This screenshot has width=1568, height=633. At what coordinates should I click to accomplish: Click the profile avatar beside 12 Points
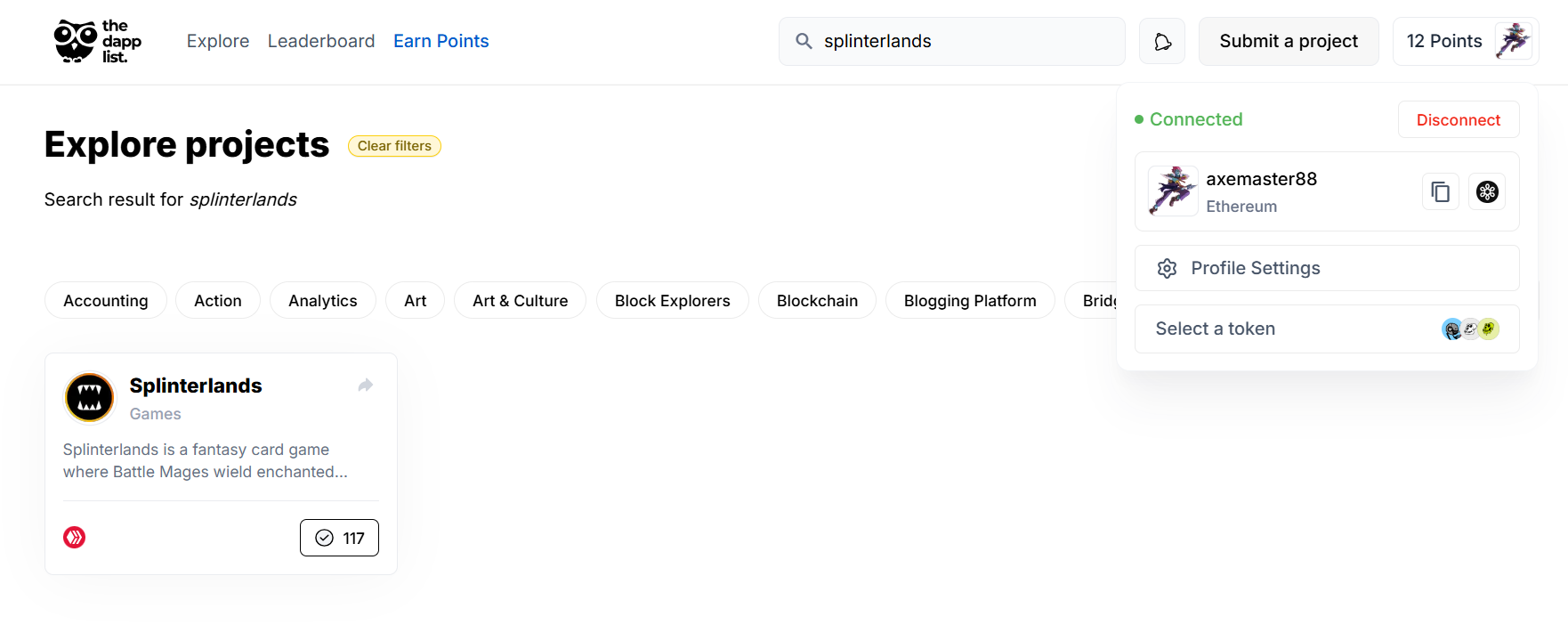pos(1513,41)
